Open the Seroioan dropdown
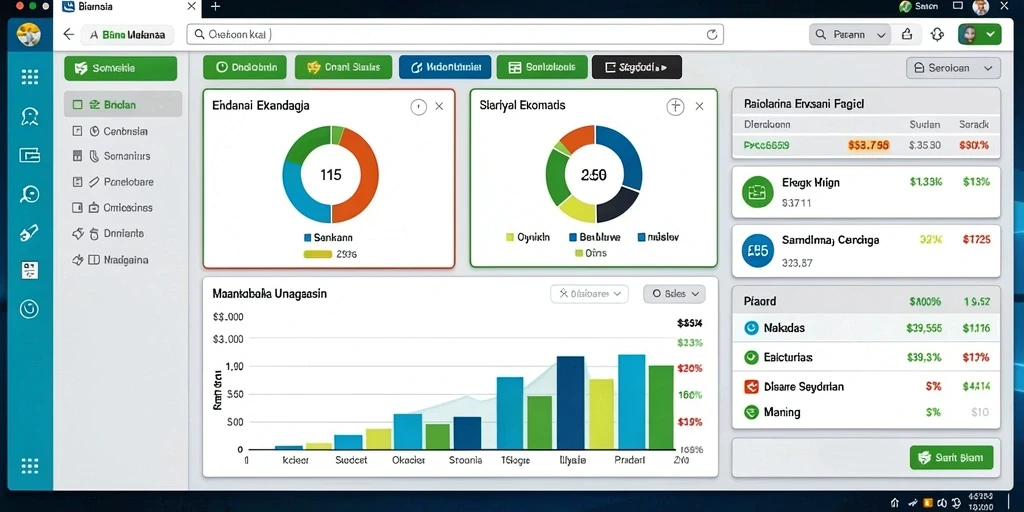Image resolution: width=1024 pixels, height=512 pixels. coord(953,68)
